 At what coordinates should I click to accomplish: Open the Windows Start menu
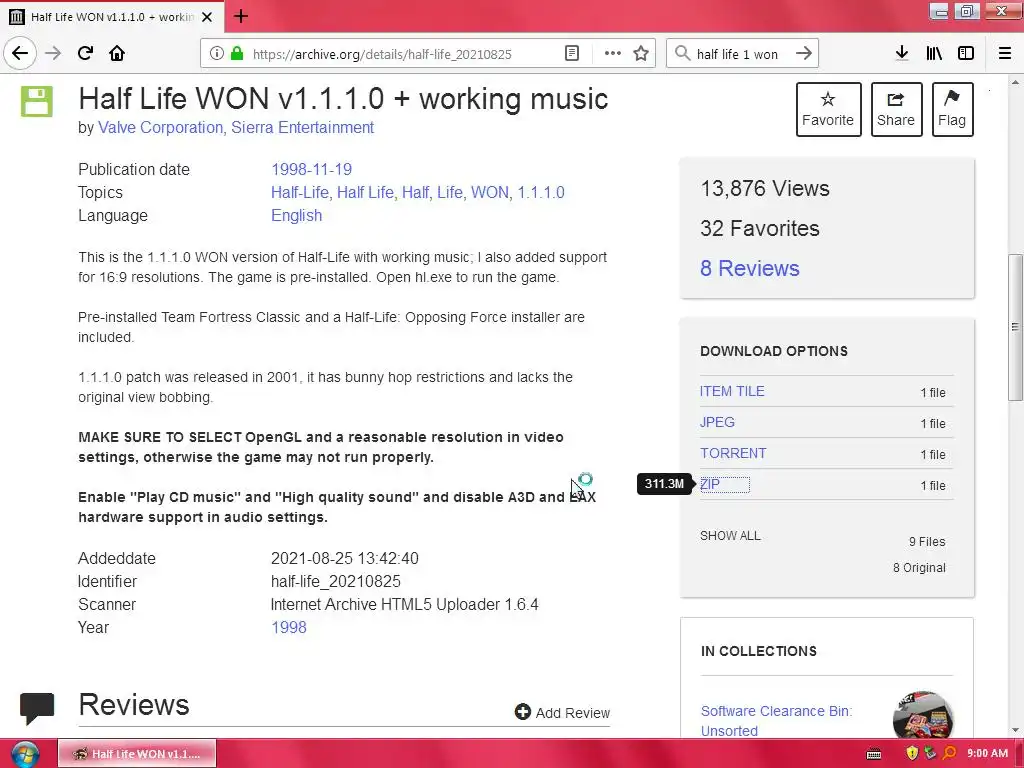[25, 754]
